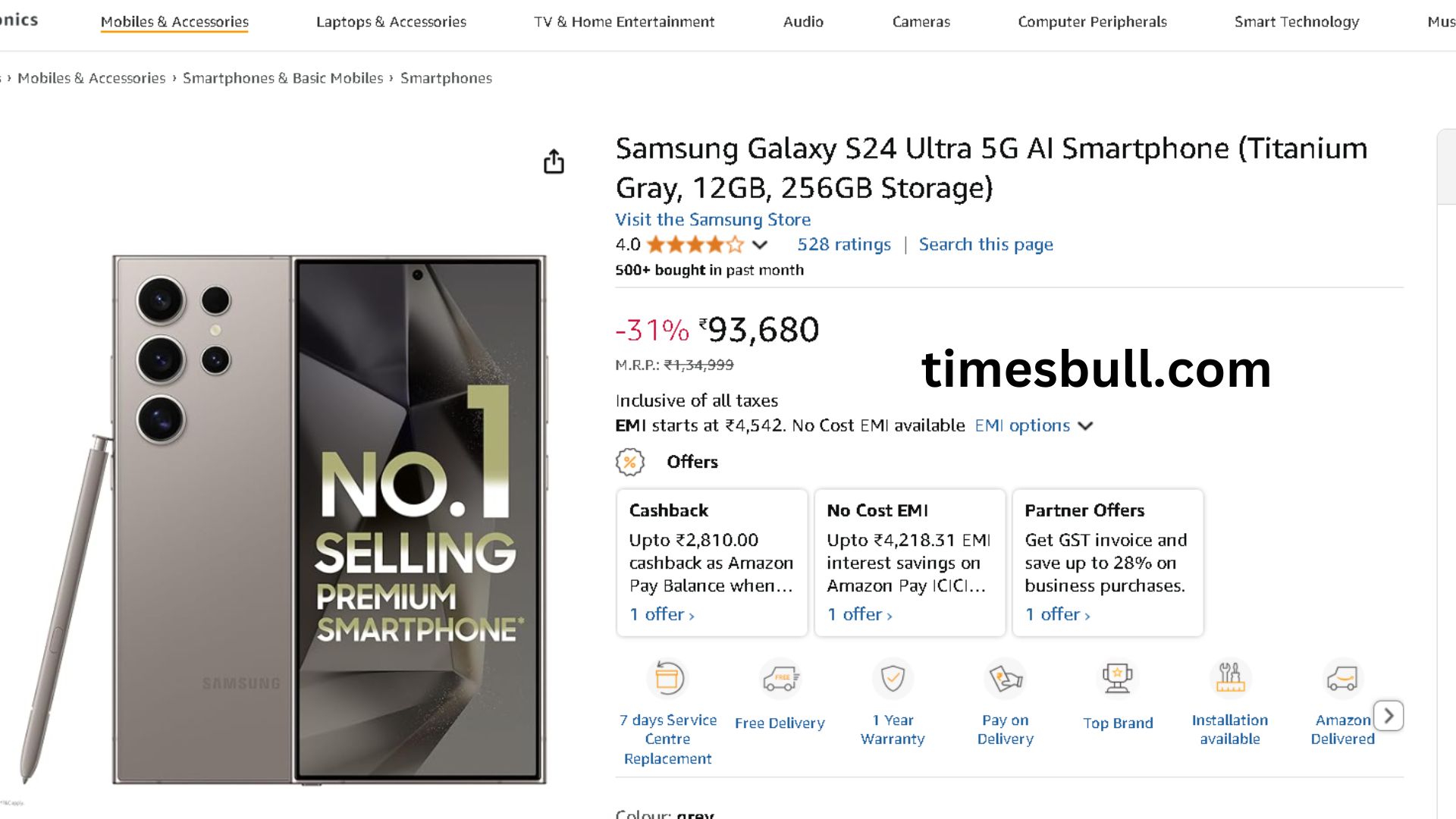Click the 1 Year Warranty shield icon
The height and width of the screenshot is (819, 1456).
pos(893,678)
